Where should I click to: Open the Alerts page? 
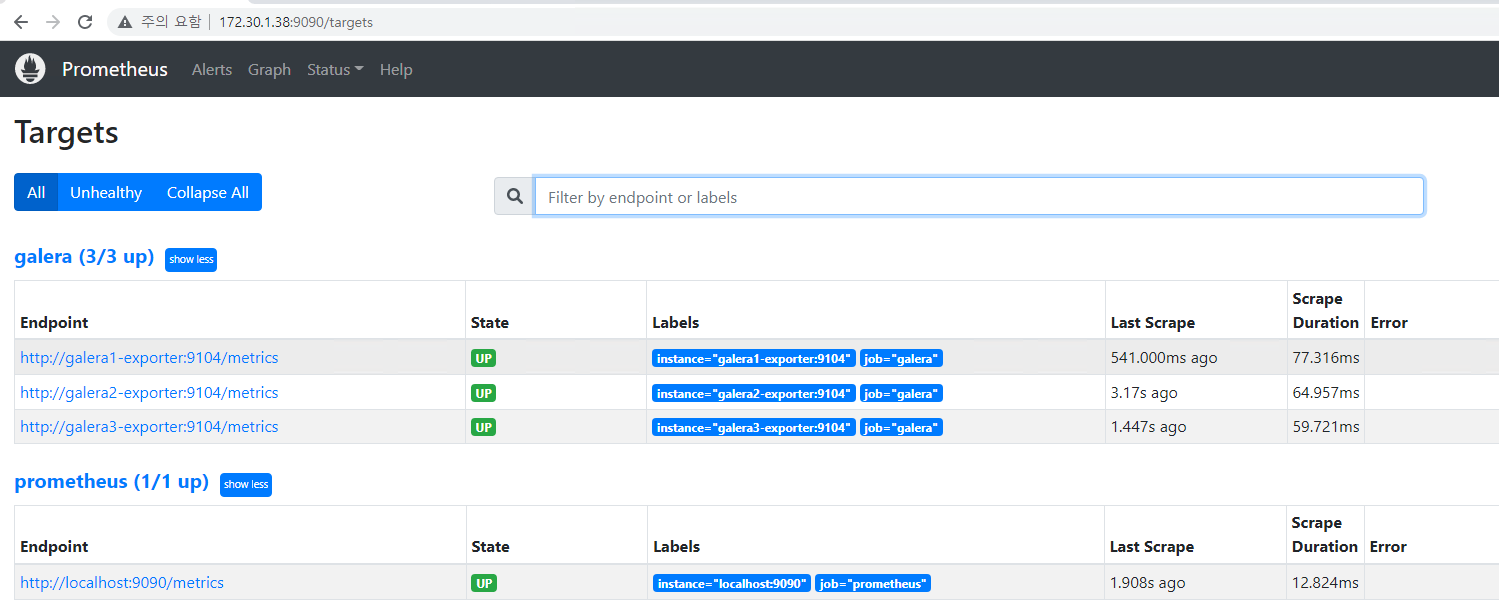(x=212, y=70)
